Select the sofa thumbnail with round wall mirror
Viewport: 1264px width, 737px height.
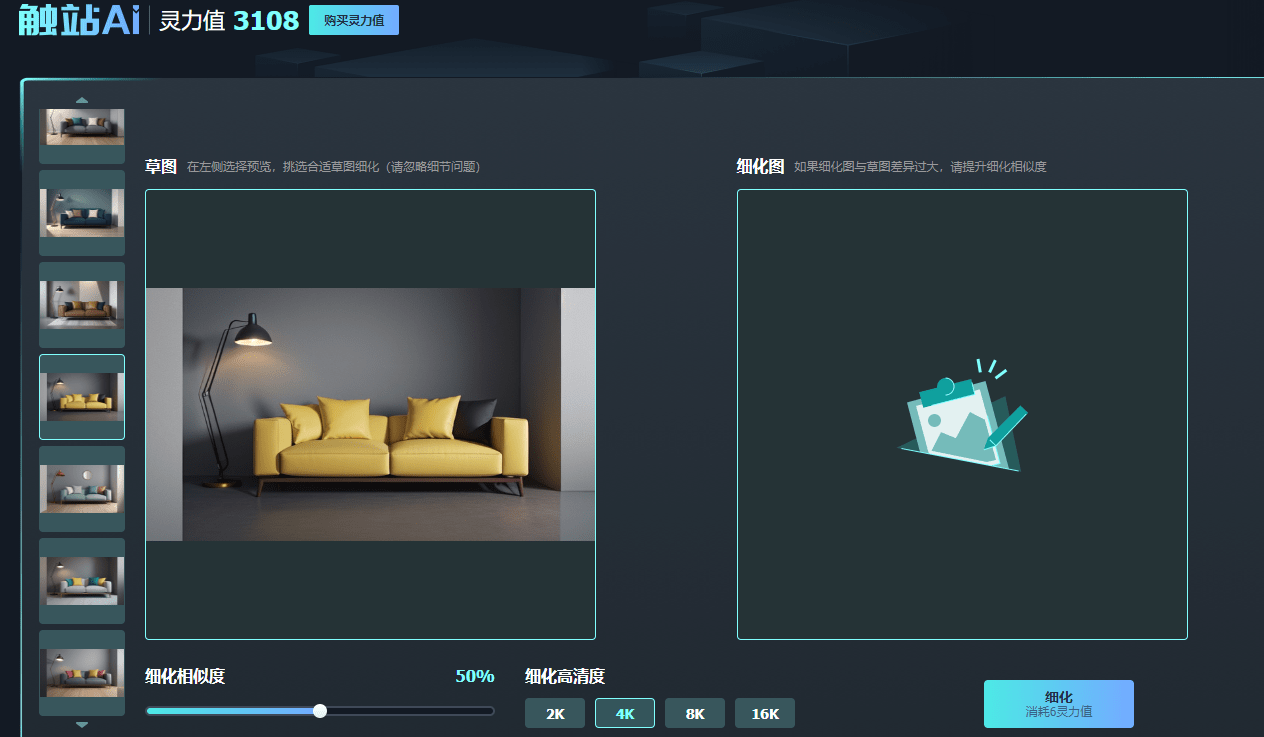[x=82, y=489]
